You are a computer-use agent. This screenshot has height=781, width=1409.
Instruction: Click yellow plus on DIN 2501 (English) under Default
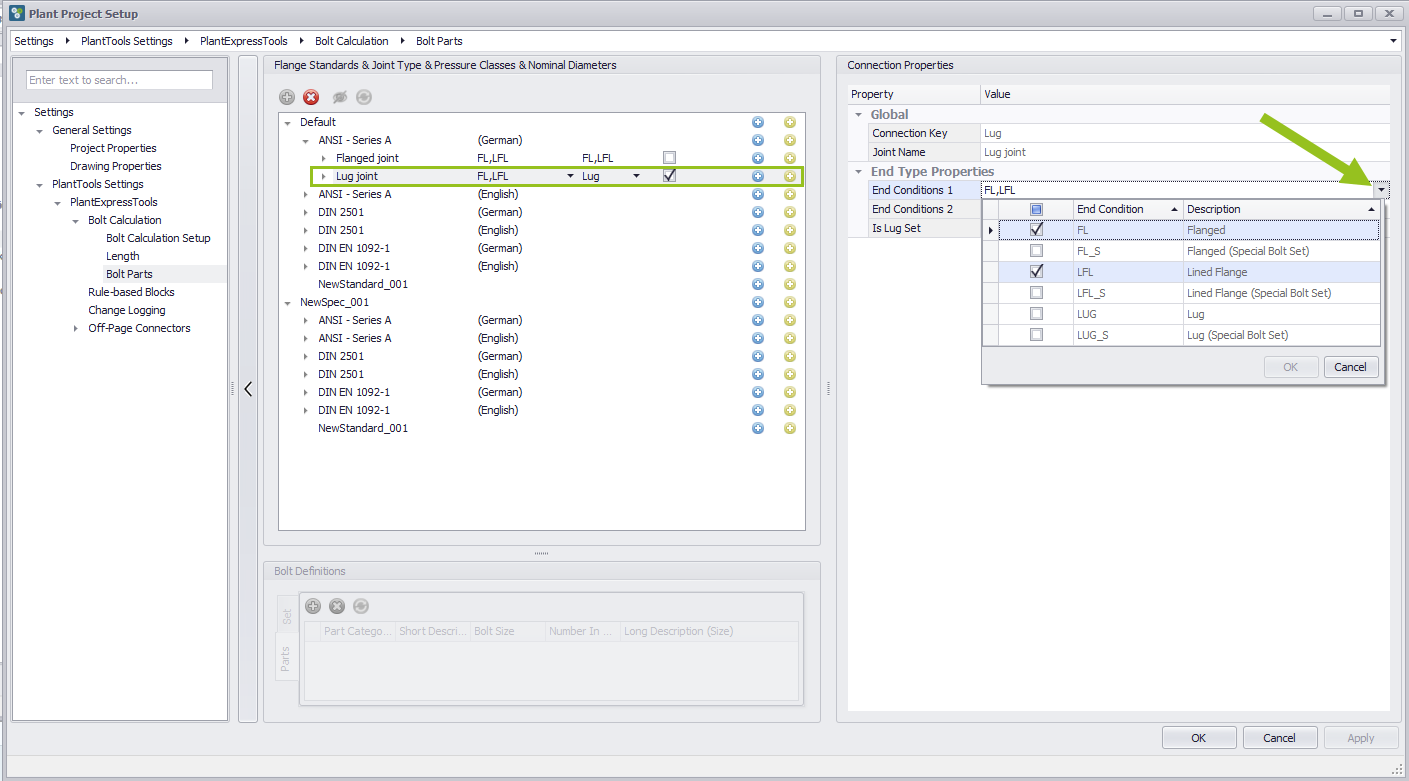790,230
